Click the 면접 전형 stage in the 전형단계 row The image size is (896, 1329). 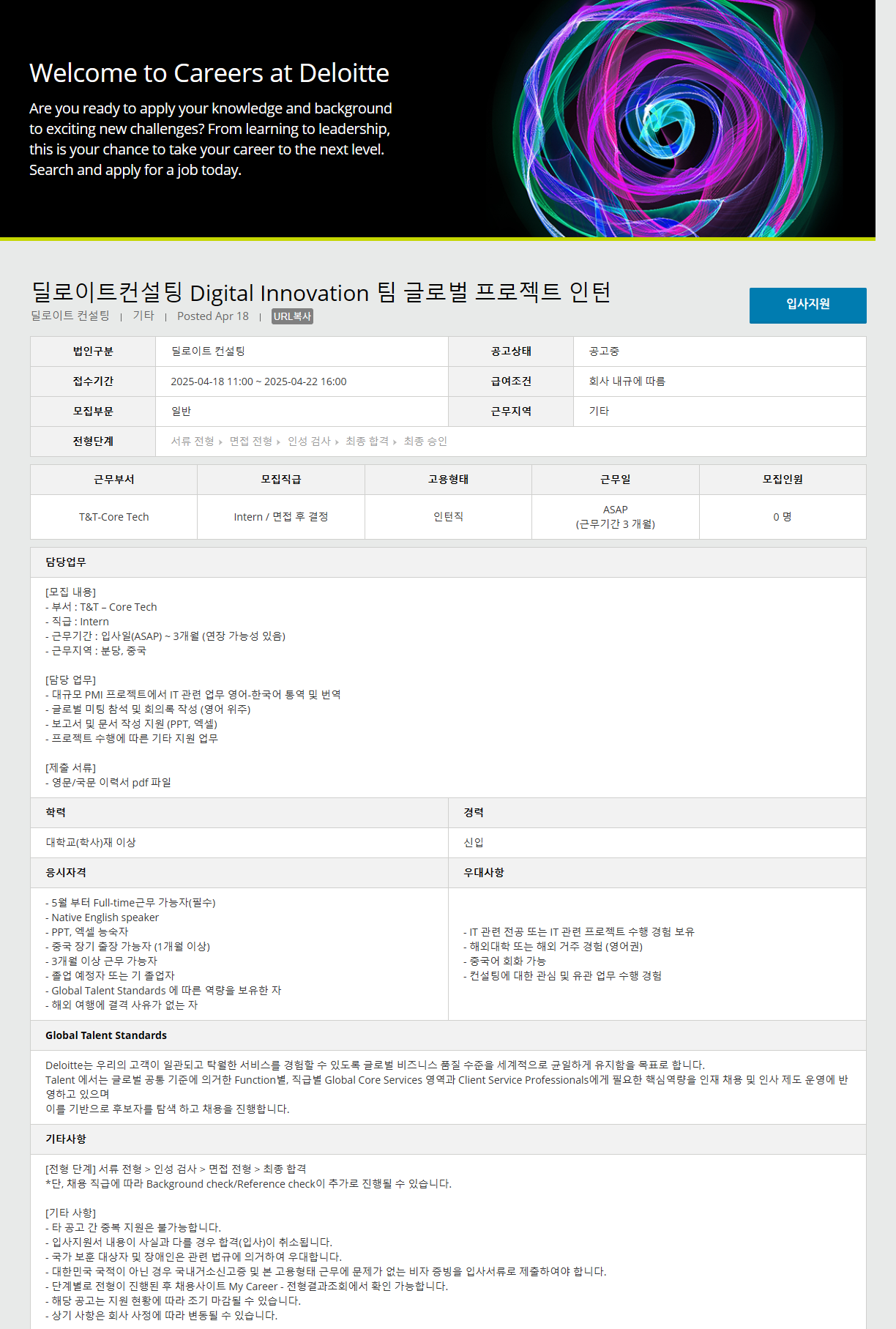(x=251, y=442)
